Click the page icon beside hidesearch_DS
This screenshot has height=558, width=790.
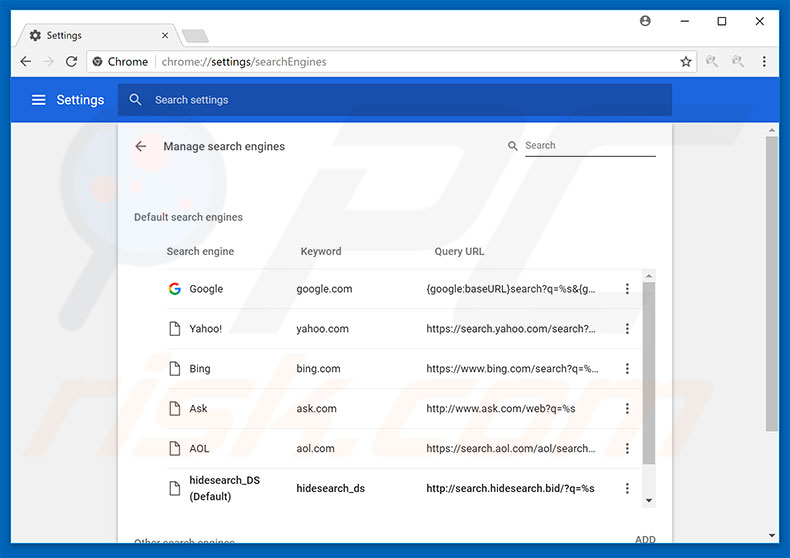click(x=175, y=488)
